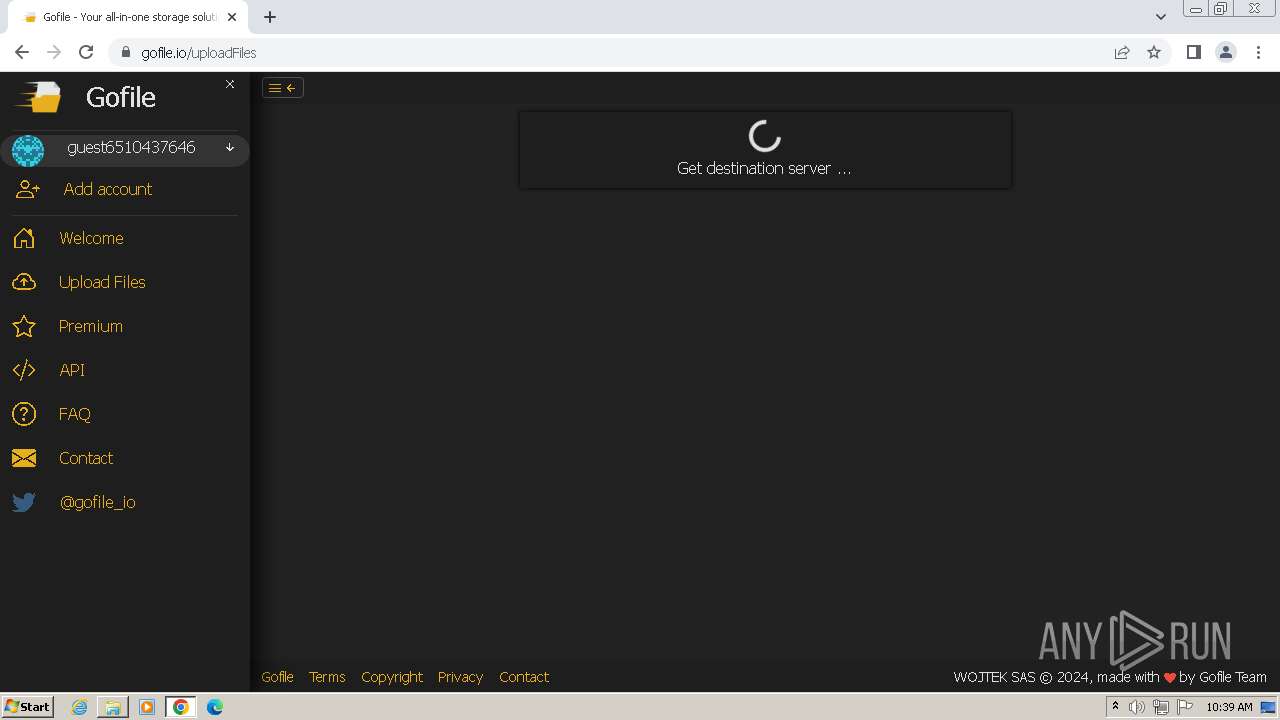Close the Gofile sidebar with X
This screenshot has height=720, width=1280.
point(230,84)
